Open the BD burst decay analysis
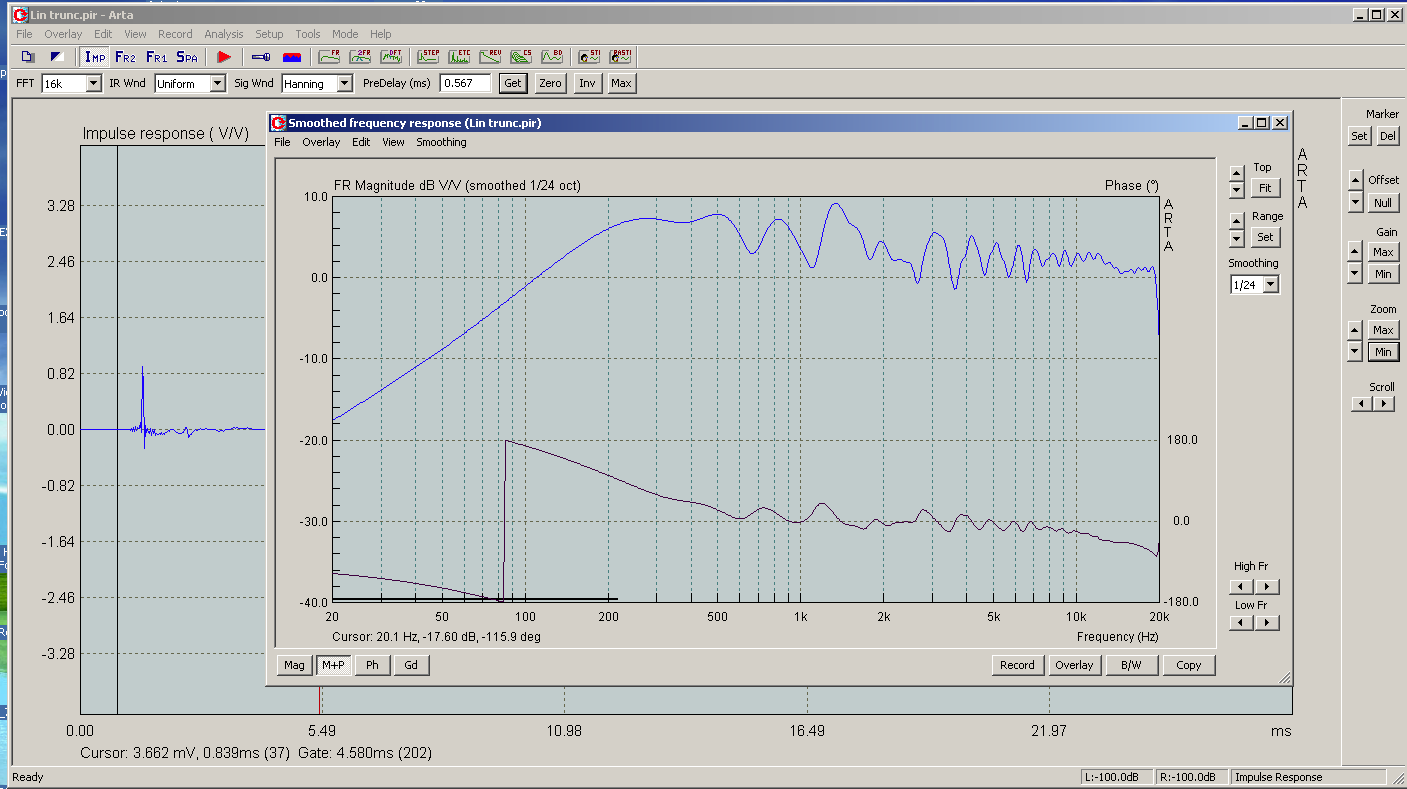 pos(552,57)
